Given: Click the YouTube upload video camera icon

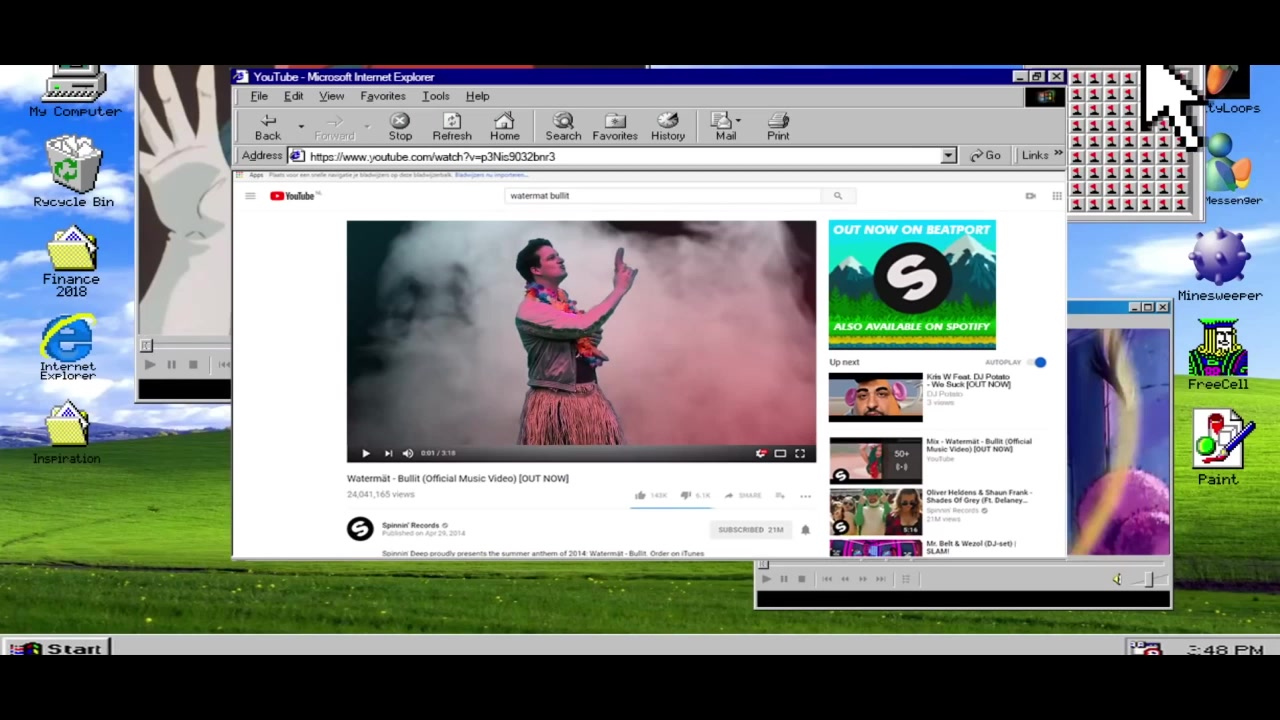Looking at the screenshot, I should click(x=1030, y=196).
